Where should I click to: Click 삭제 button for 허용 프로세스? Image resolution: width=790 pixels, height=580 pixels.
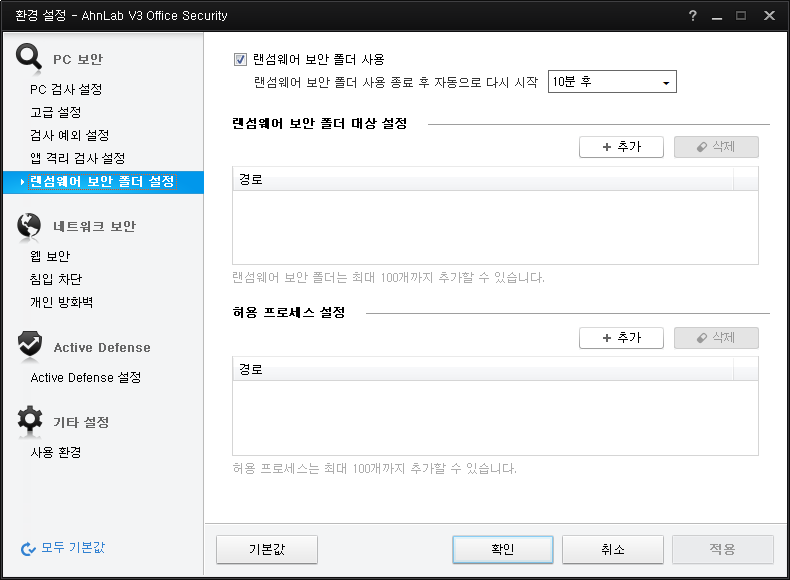pos(716,338)
